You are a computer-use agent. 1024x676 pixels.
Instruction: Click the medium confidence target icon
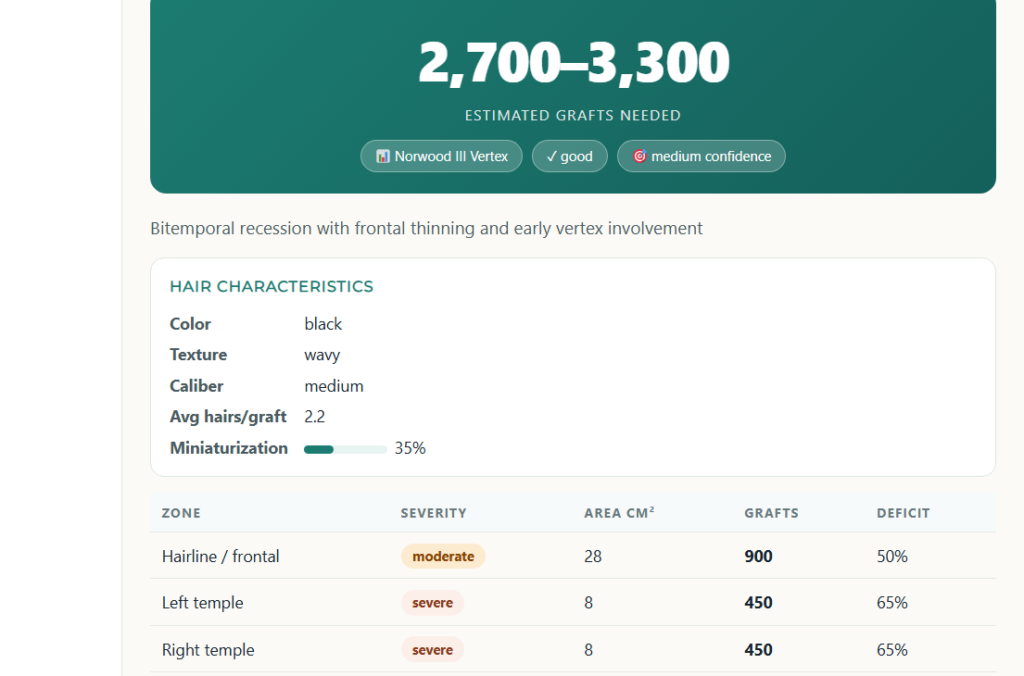pos(640,156)
